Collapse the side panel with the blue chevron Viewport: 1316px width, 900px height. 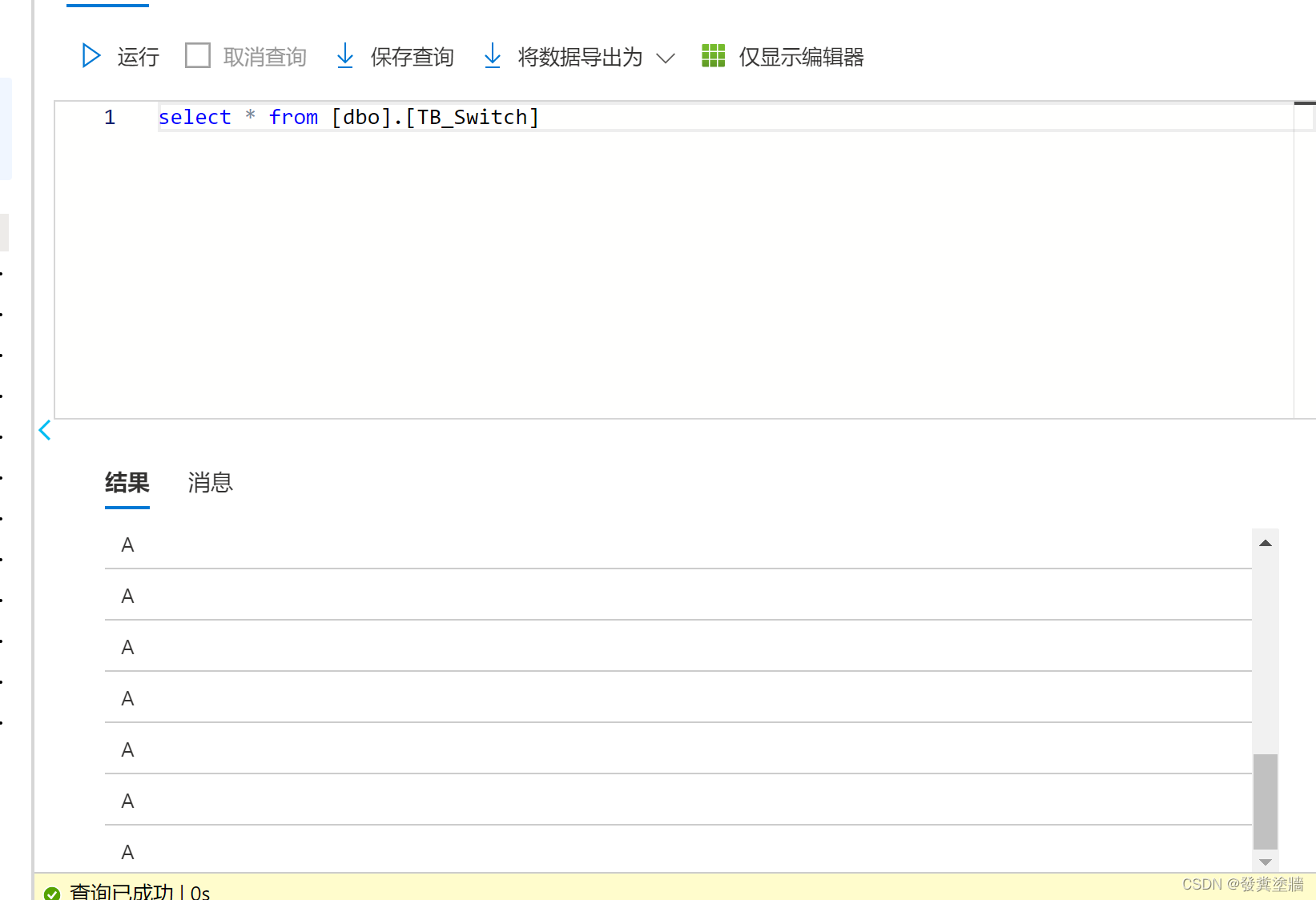pyautogui.click(x=45, y=430)
